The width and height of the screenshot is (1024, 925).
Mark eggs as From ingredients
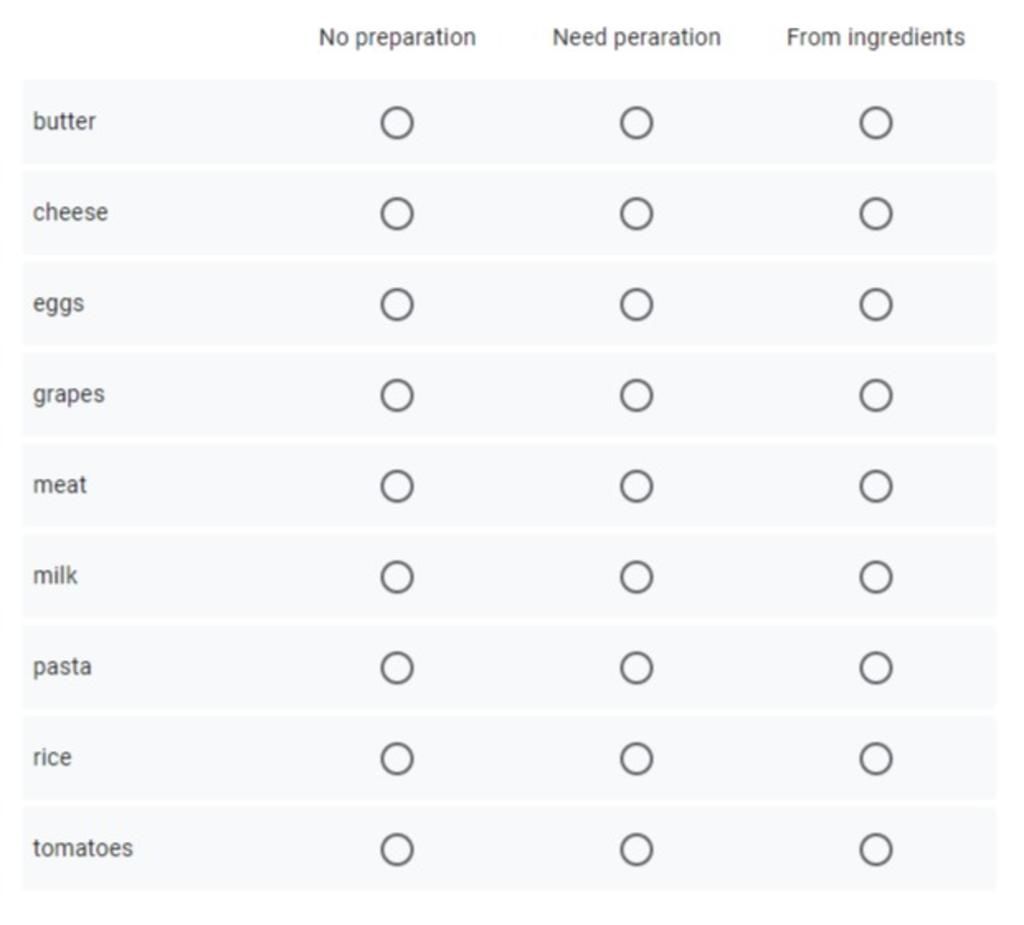(876, 304)
